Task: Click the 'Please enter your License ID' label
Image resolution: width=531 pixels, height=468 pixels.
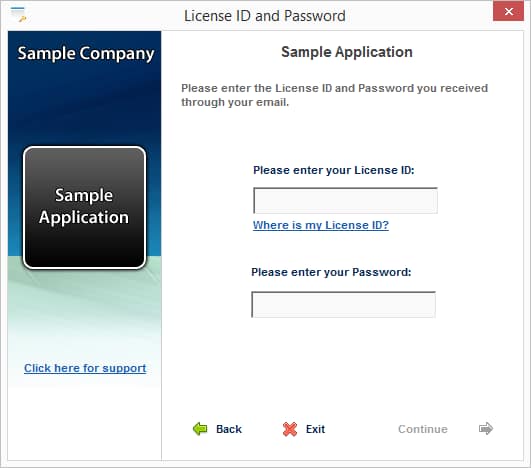Action: click(x=334, y=170)
